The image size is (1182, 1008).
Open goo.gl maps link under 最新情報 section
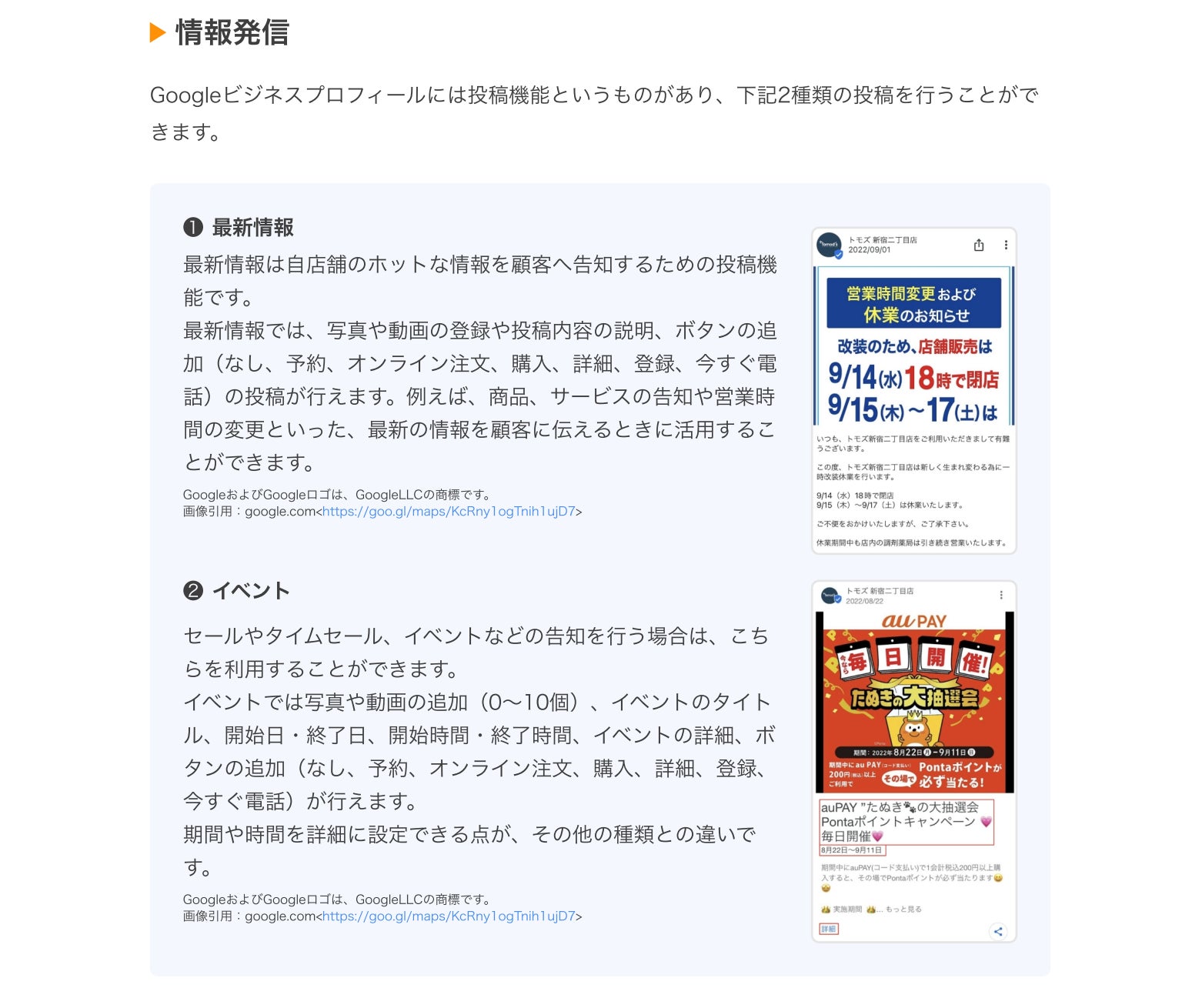[449, 512]
